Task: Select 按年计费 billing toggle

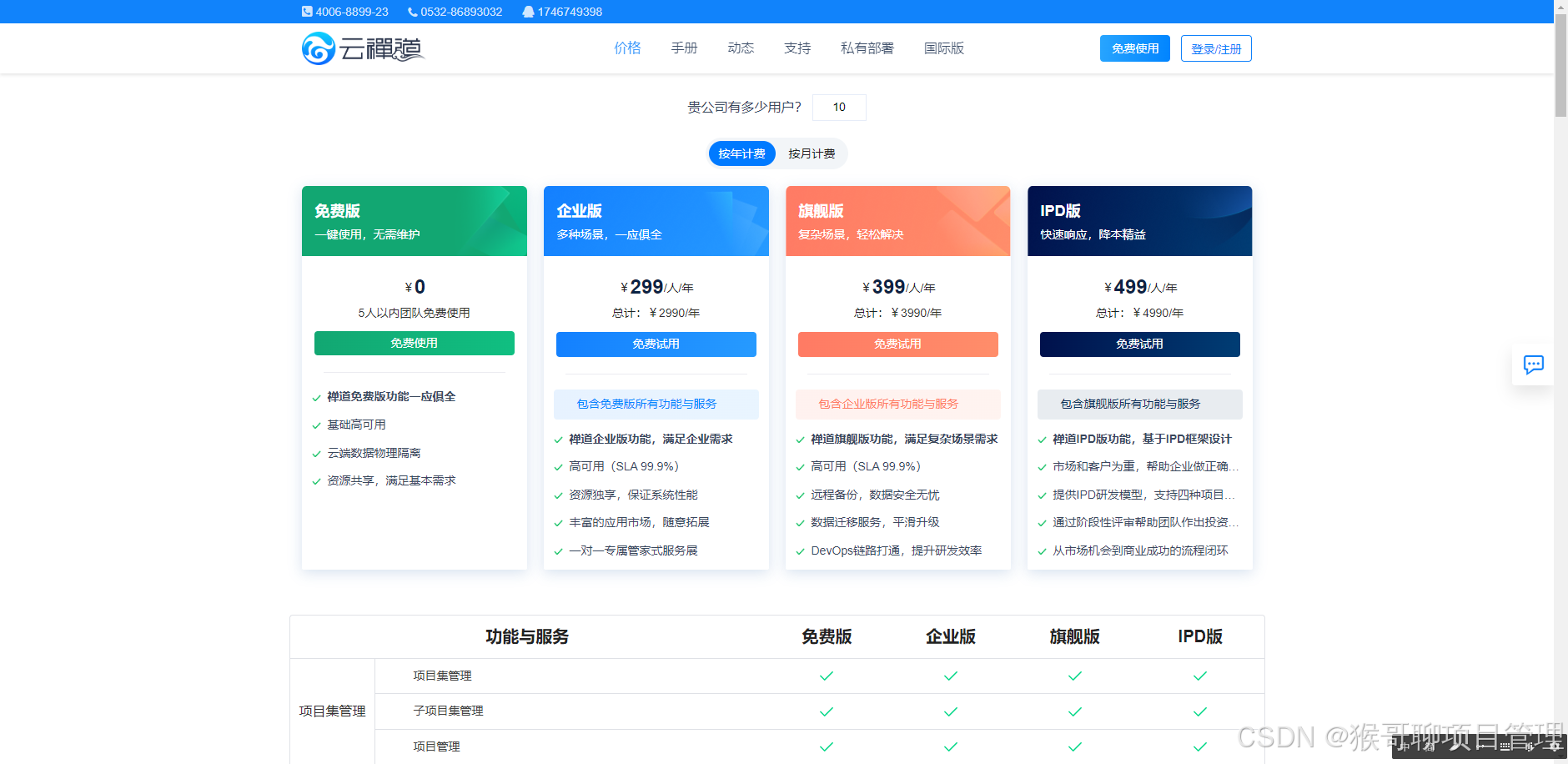Action: point(741,153)
